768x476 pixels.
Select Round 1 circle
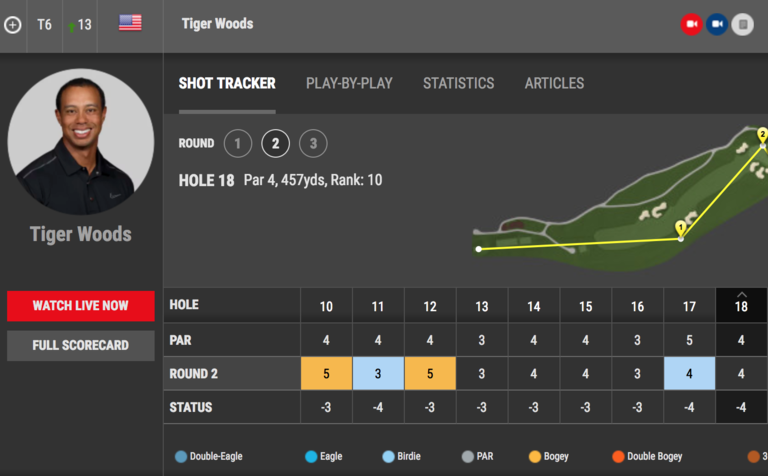(238, 143)
